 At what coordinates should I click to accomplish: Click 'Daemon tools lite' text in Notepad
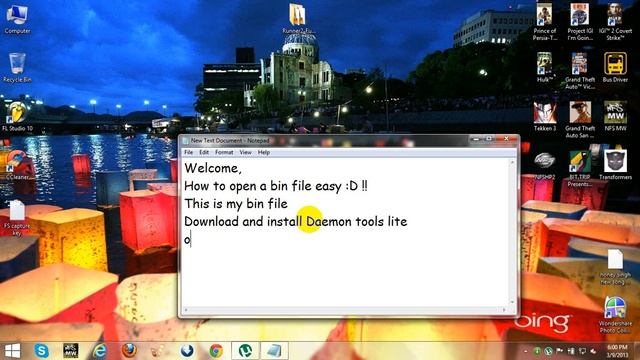coord(356,222)
